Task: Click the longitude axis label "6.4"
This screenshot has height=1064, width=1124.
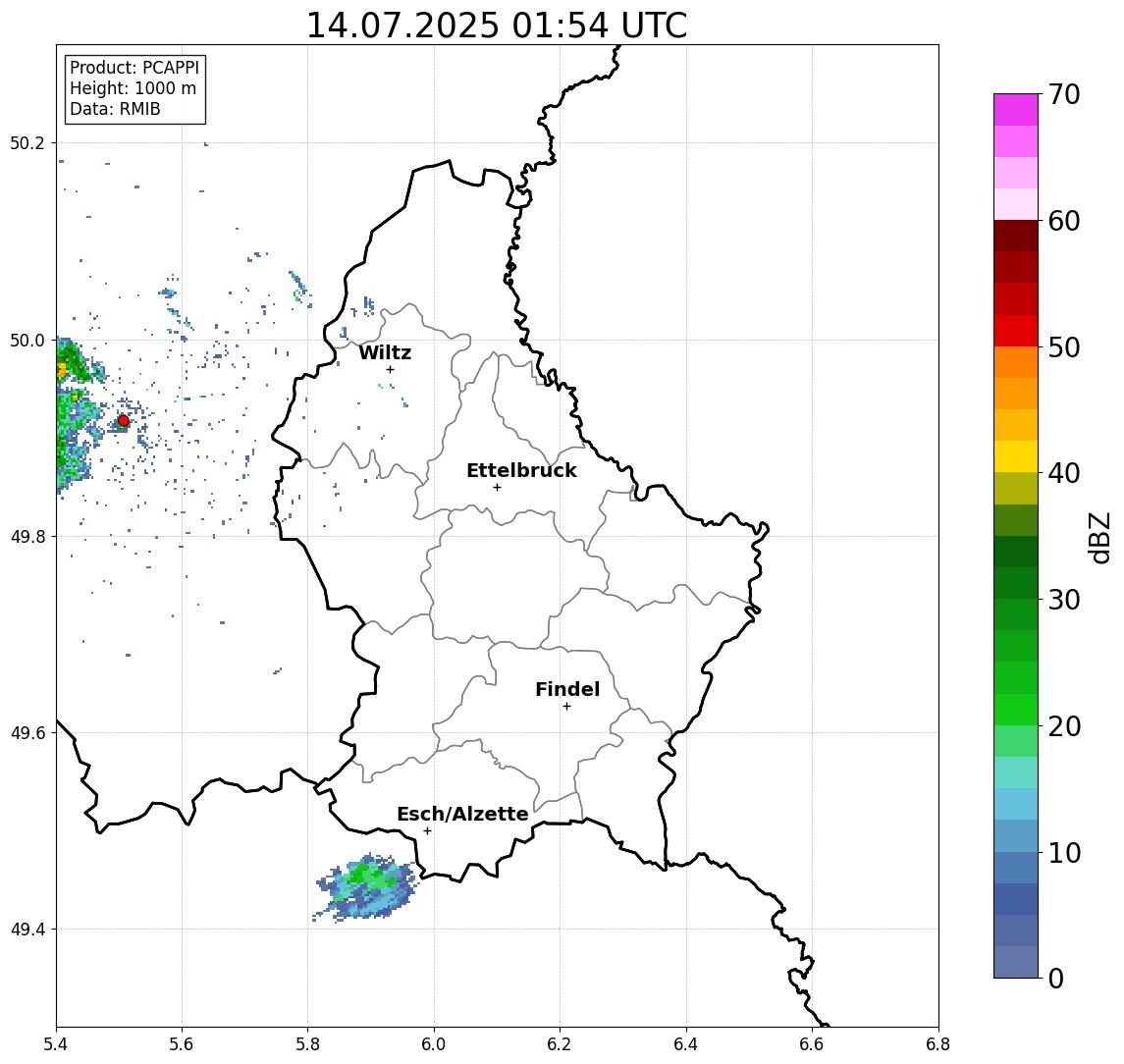Action: 686,1044
